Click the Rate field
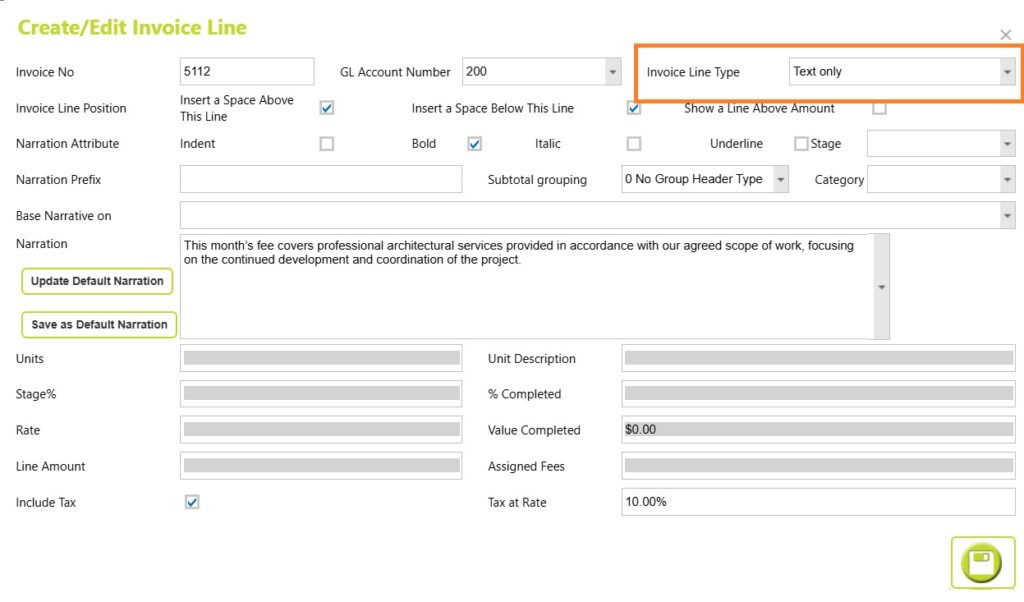This screenshot has height=602, width=1024. [321, 430]
